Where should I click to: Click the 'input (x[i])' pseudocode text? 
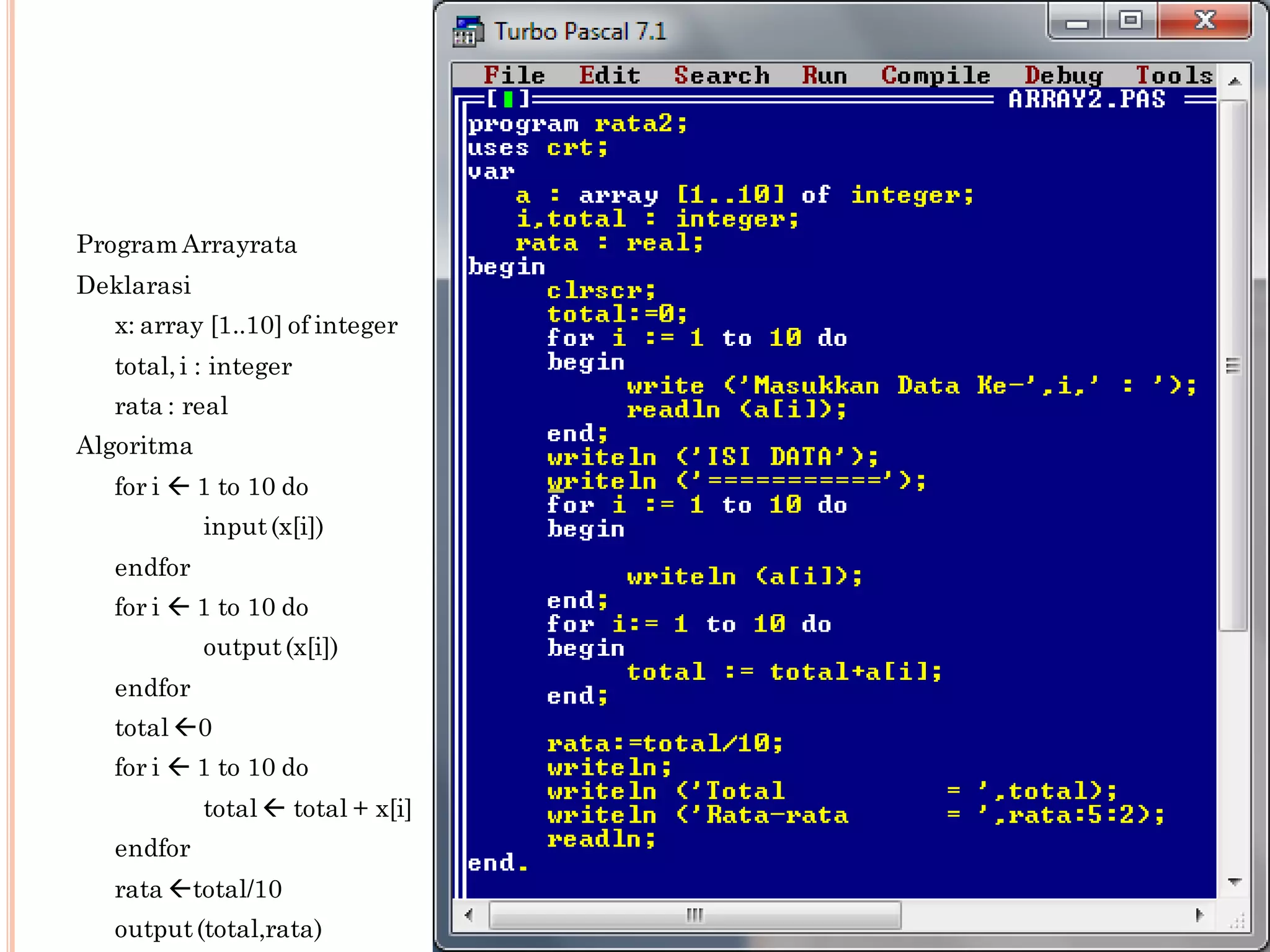(264, 527)
